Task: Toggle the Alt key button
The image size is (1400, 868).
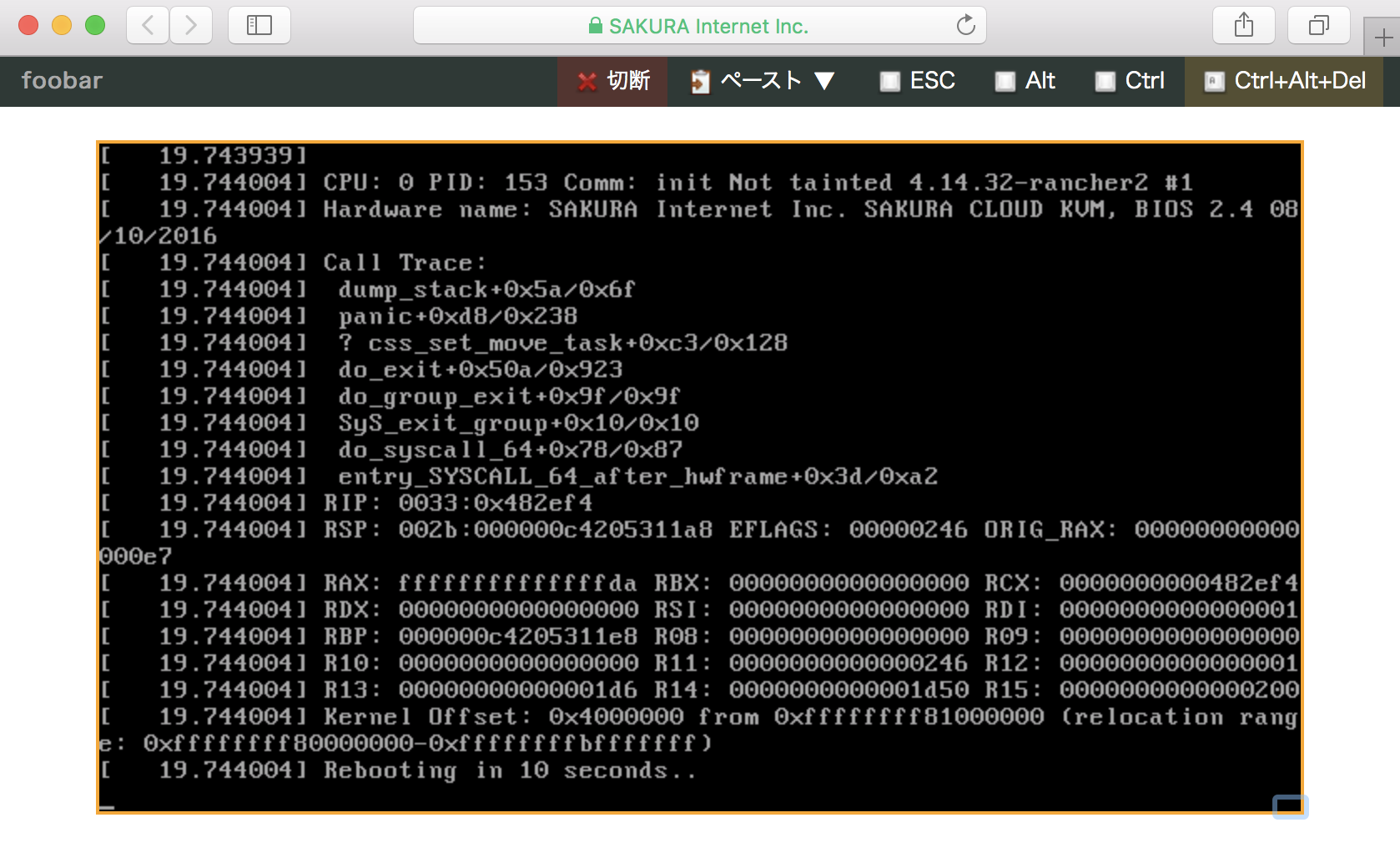Action: click(x=1025, y=81)
